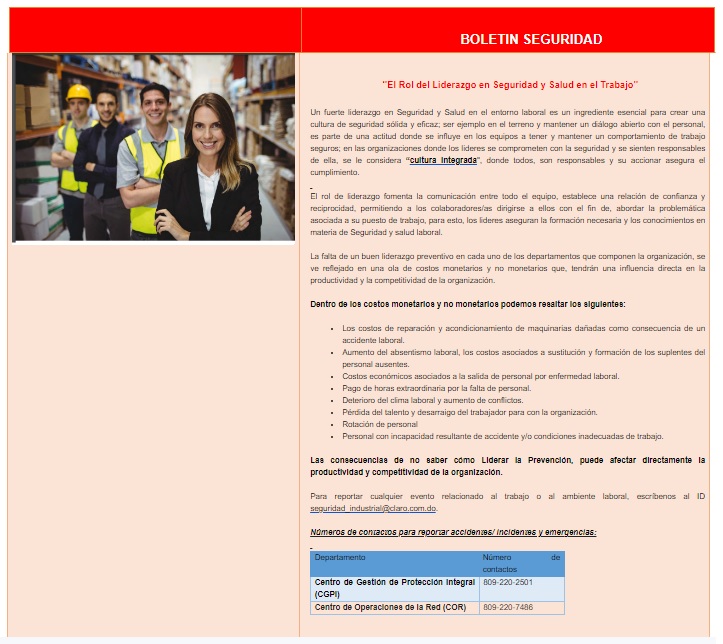Viewport: 723px width, 644px height.
Task: Click the "Departamento" table column header
Action: [x=341, y=557]
